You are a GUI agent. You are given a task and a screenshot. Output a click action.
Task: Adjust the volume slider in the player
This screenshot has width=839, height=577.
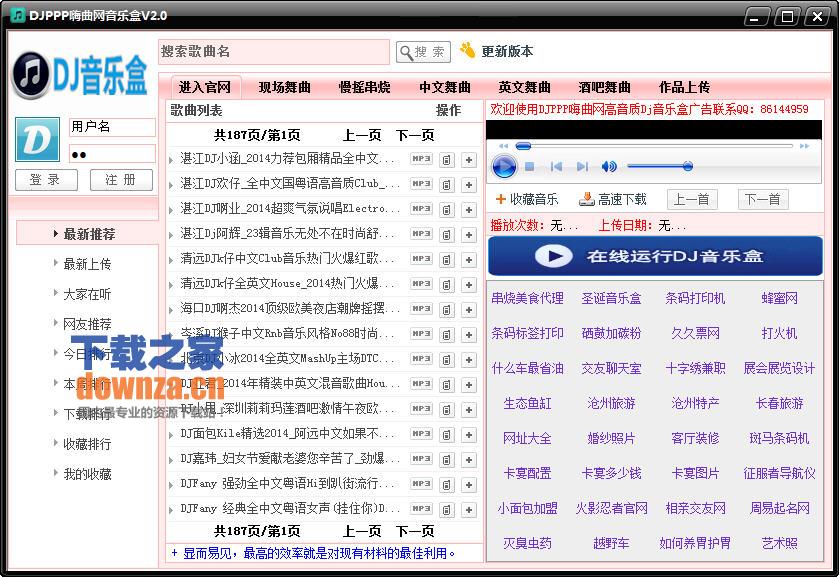click(x=660, y=166)
